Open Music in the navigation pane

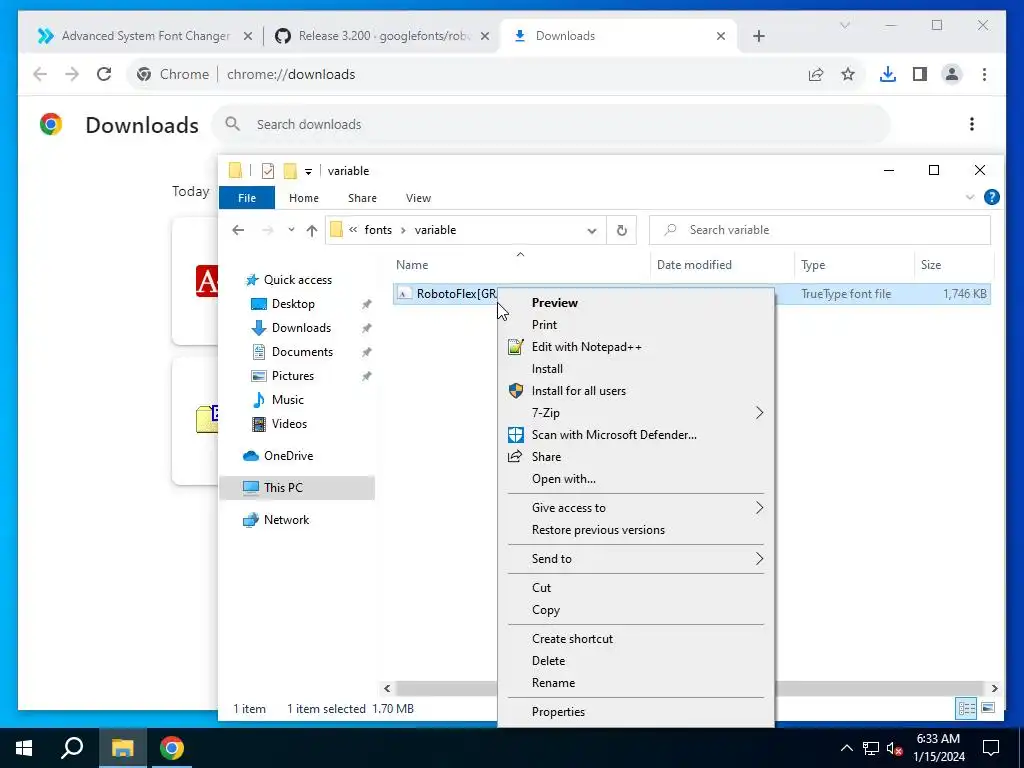point(287,400)
